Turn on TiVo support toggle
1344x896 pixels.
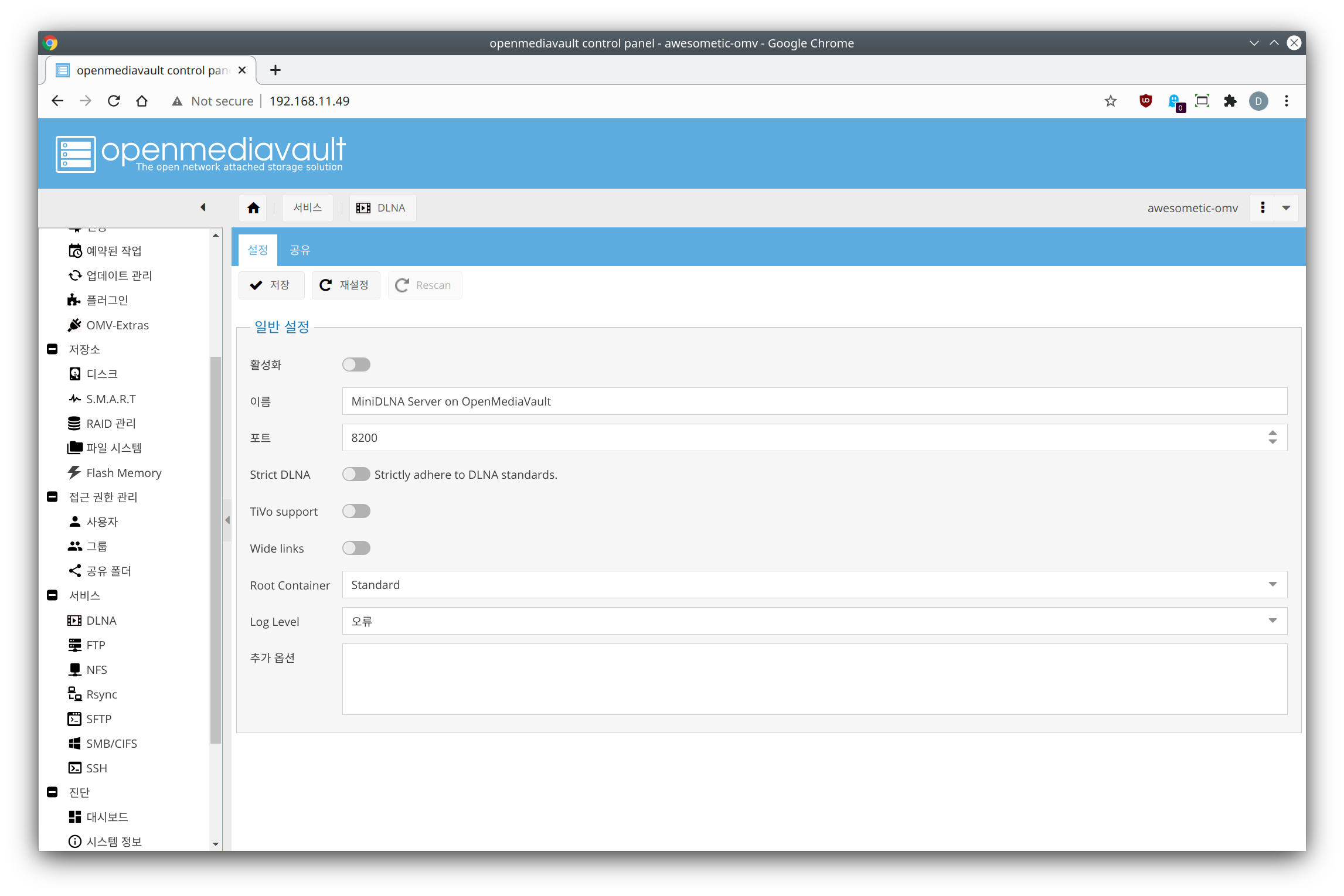tap(356, 511)
